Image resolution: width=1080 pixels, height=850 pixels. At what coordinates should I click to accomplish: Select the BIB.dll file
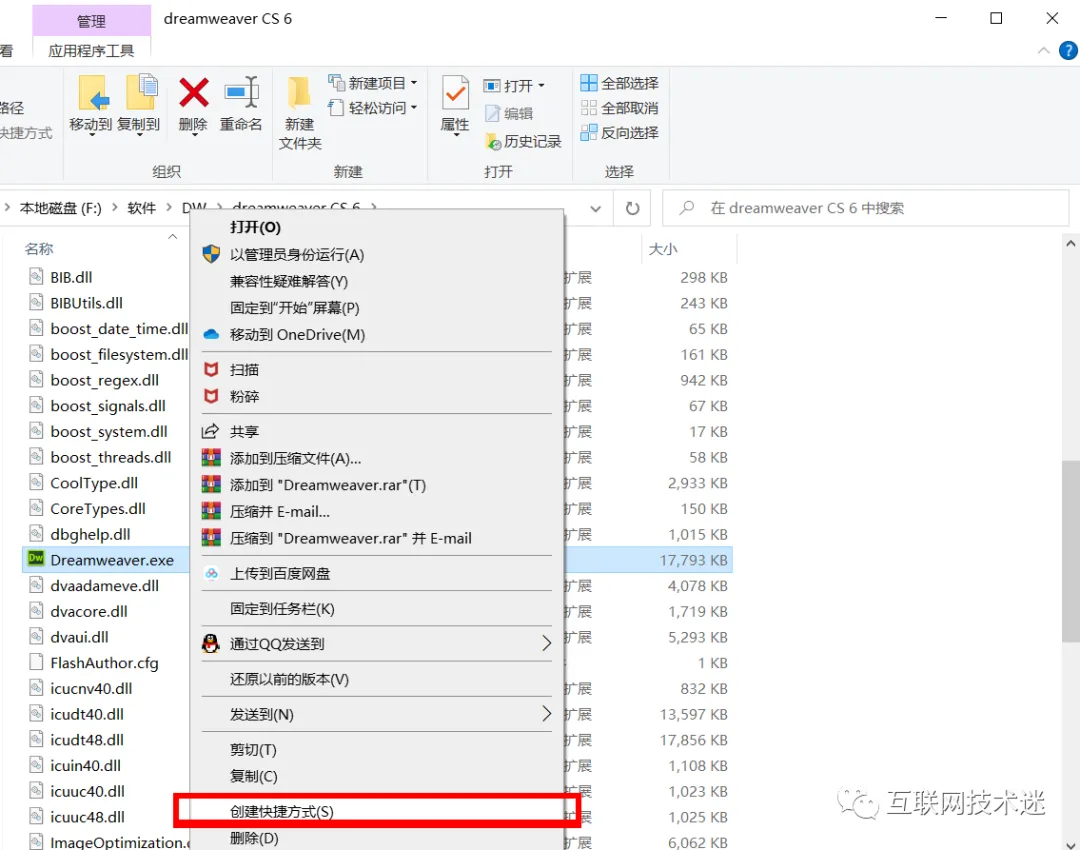[71, 278]
